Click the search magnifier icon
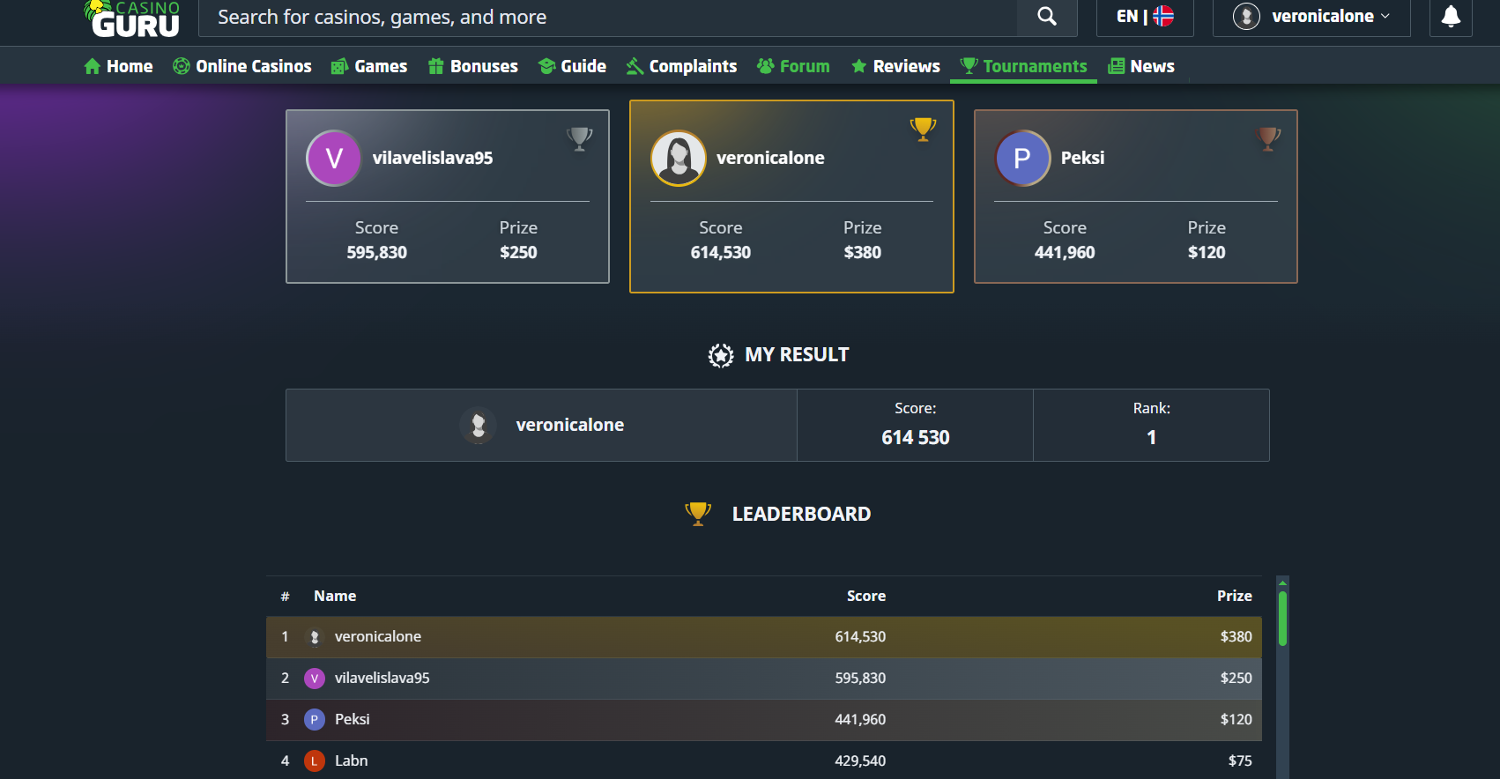 1046,17
